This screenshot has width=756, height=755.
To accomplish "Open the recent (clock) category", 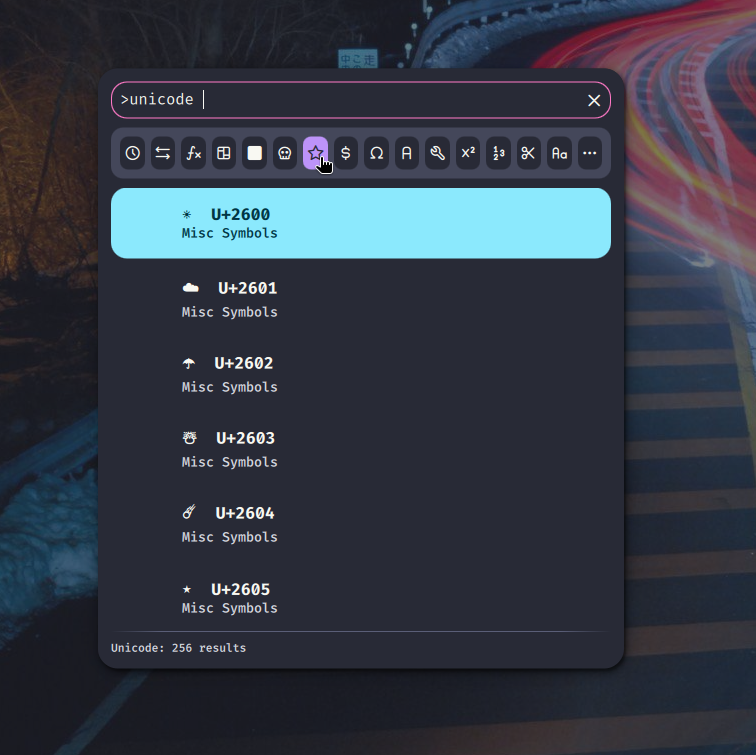I will [x=133, y=153].
